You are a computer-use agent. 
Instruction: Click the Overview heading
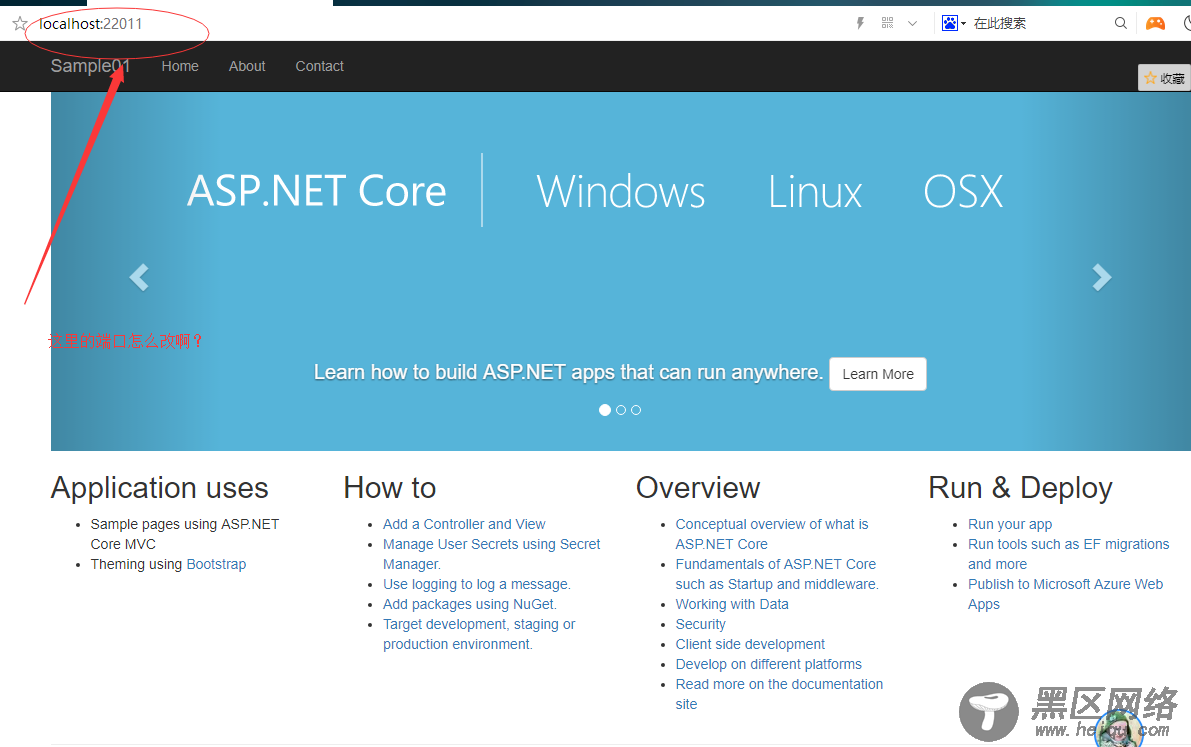tap(698, 488)
